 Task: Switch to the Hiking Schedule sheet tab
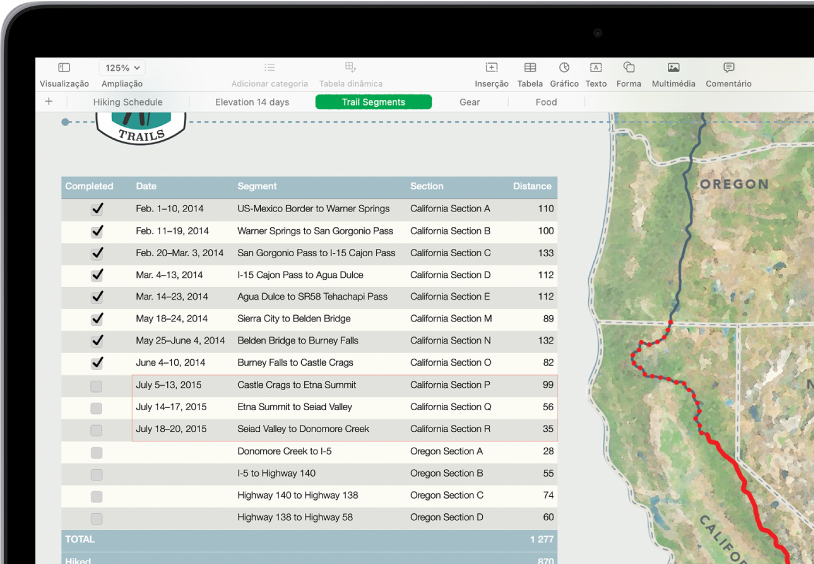127,102
